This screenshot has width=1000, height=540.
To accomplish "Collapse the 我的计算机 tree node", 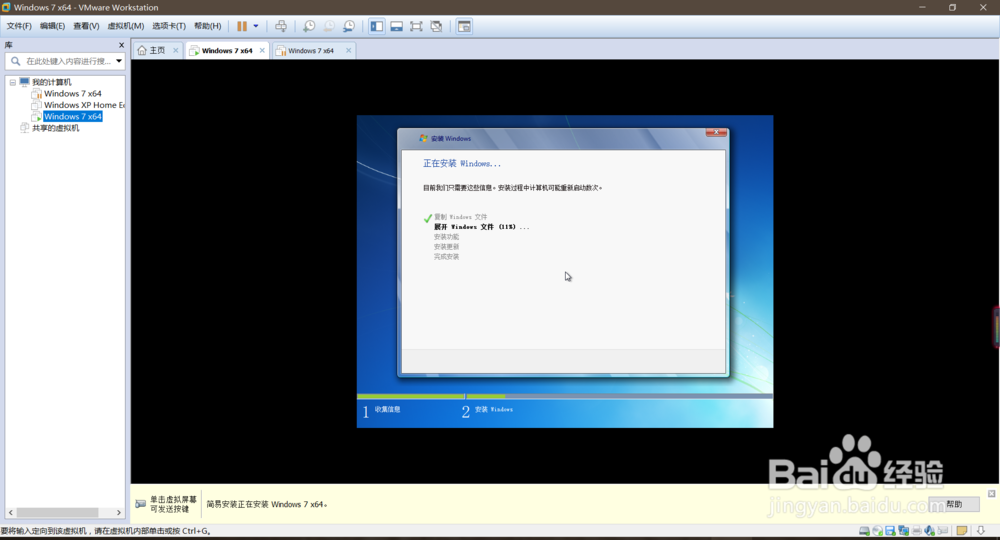I will [13, 82].
